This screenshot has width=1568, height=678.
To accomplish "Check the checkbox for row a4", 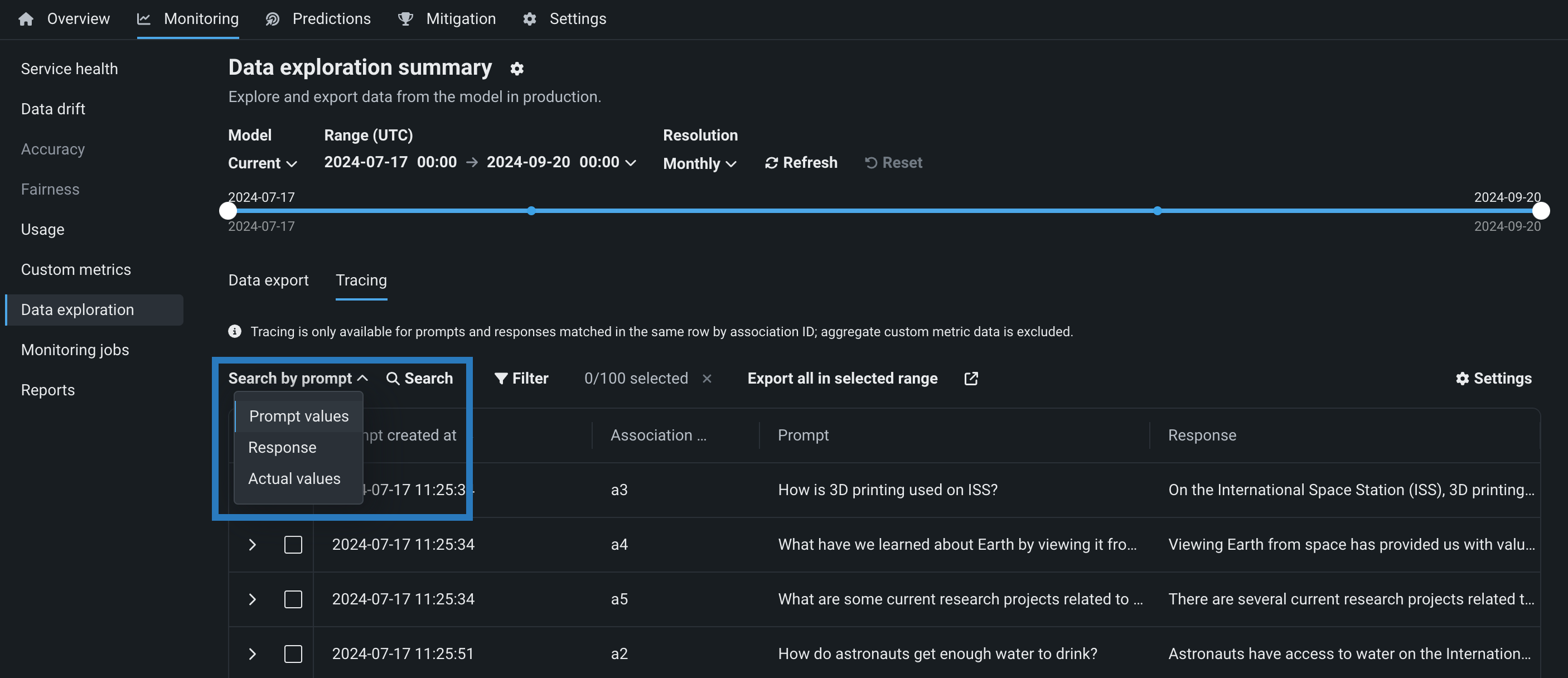I will (x=293, y=545).
